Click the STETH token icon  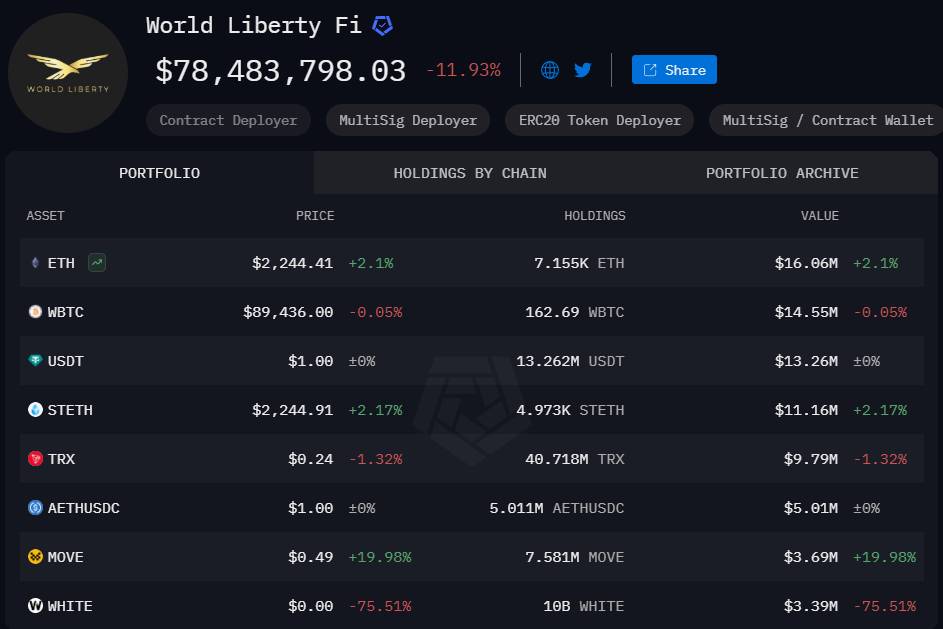(35, 410)
